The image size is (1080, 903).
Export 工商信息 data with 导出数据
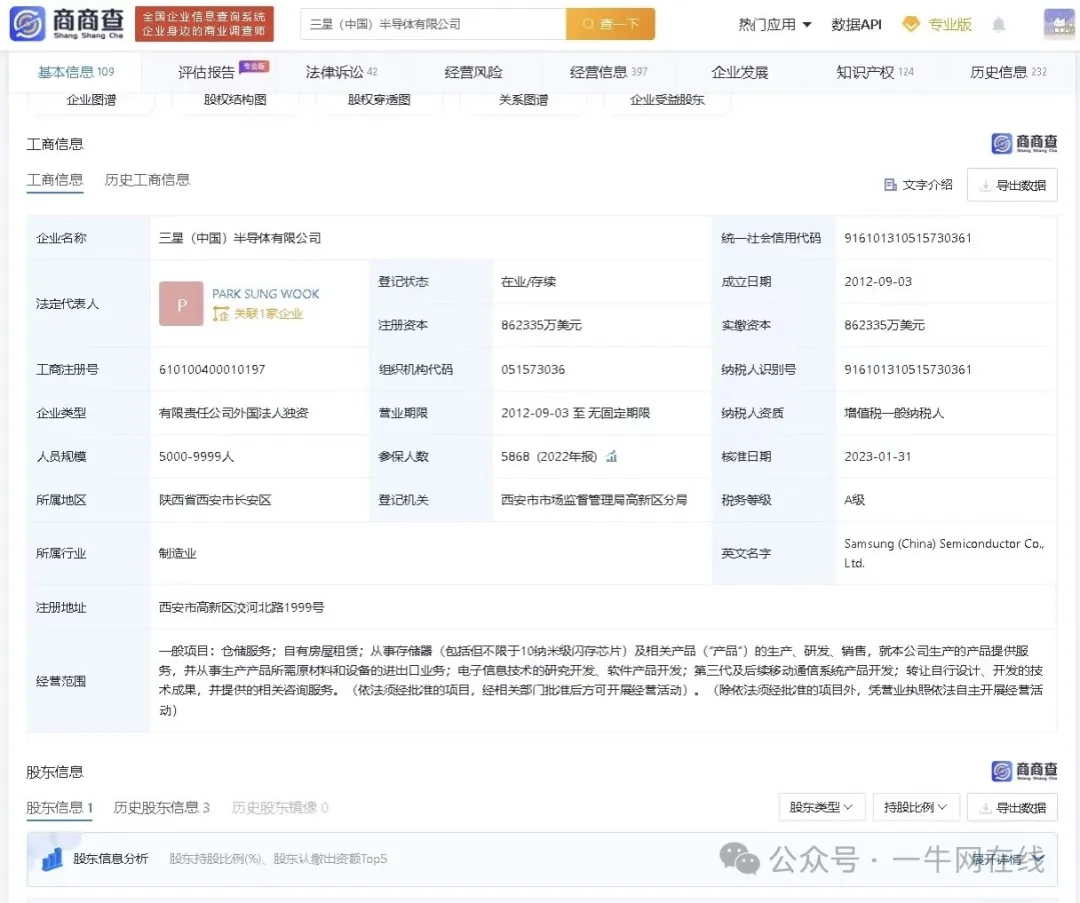[1012, 185]
